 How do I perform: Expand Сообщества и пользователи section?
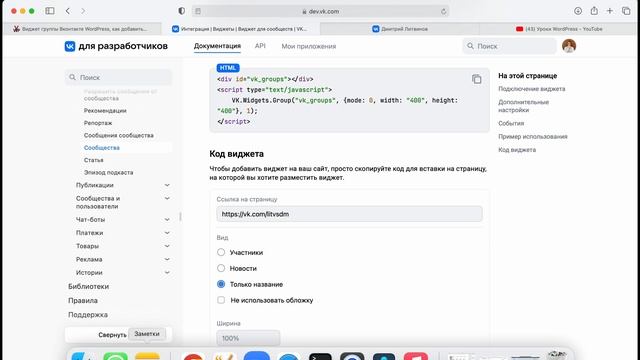click(167, 198)
